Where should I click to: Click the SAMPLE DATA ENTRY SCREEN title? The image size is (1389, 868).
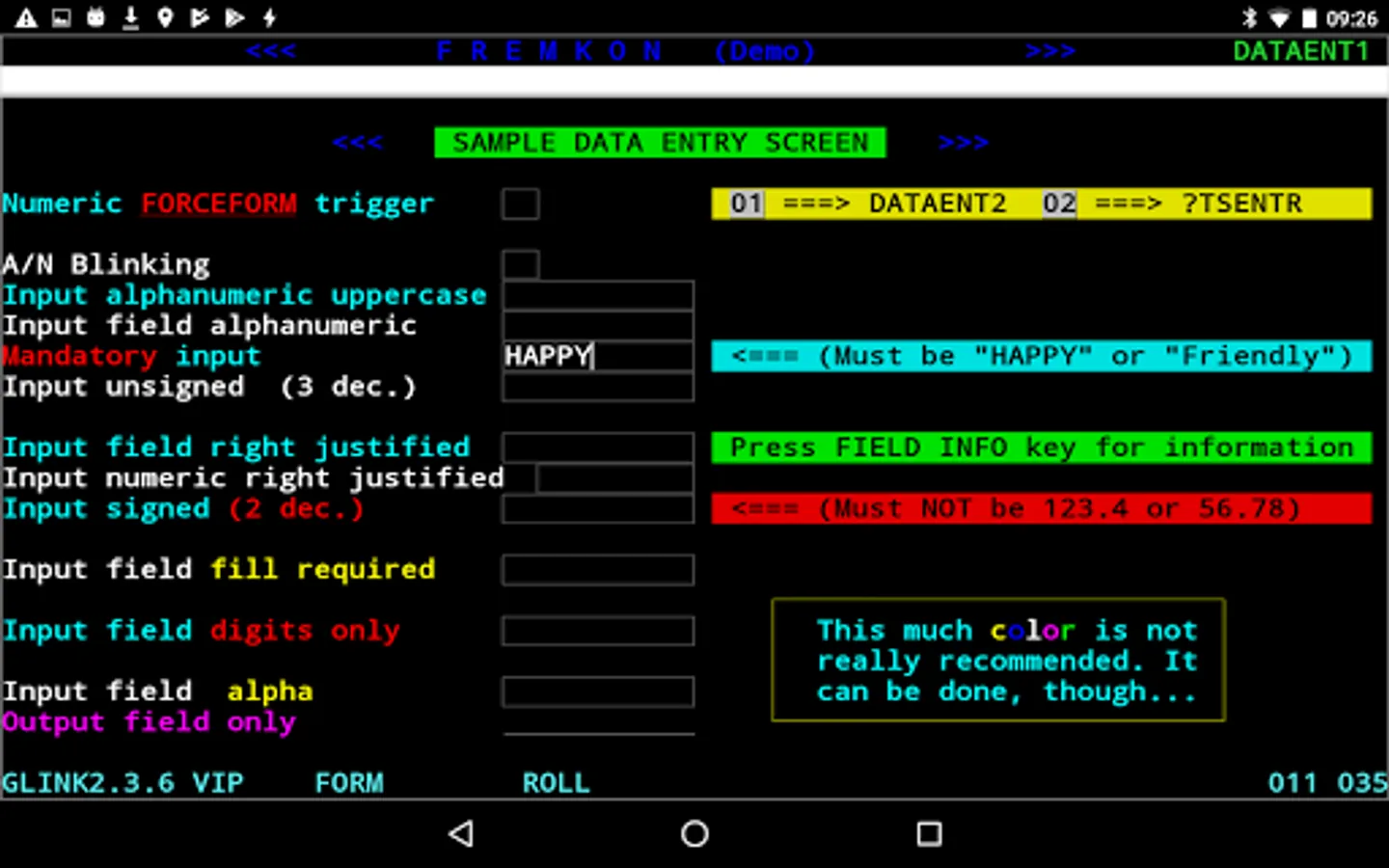point(660,143)
